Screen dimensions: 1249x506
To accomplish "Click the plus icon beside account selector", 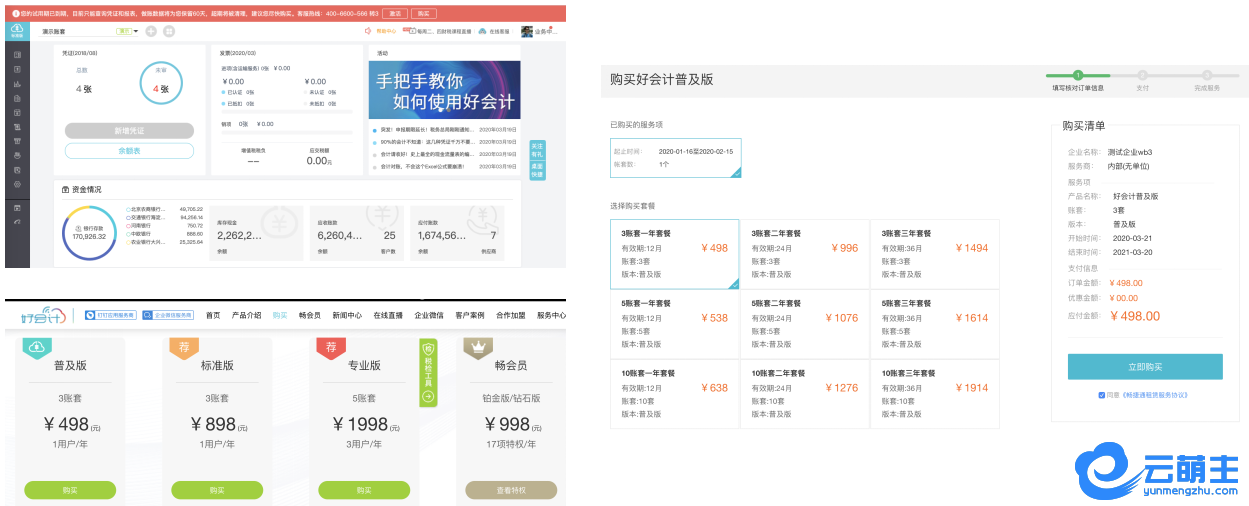I will (x=151, y=32).
